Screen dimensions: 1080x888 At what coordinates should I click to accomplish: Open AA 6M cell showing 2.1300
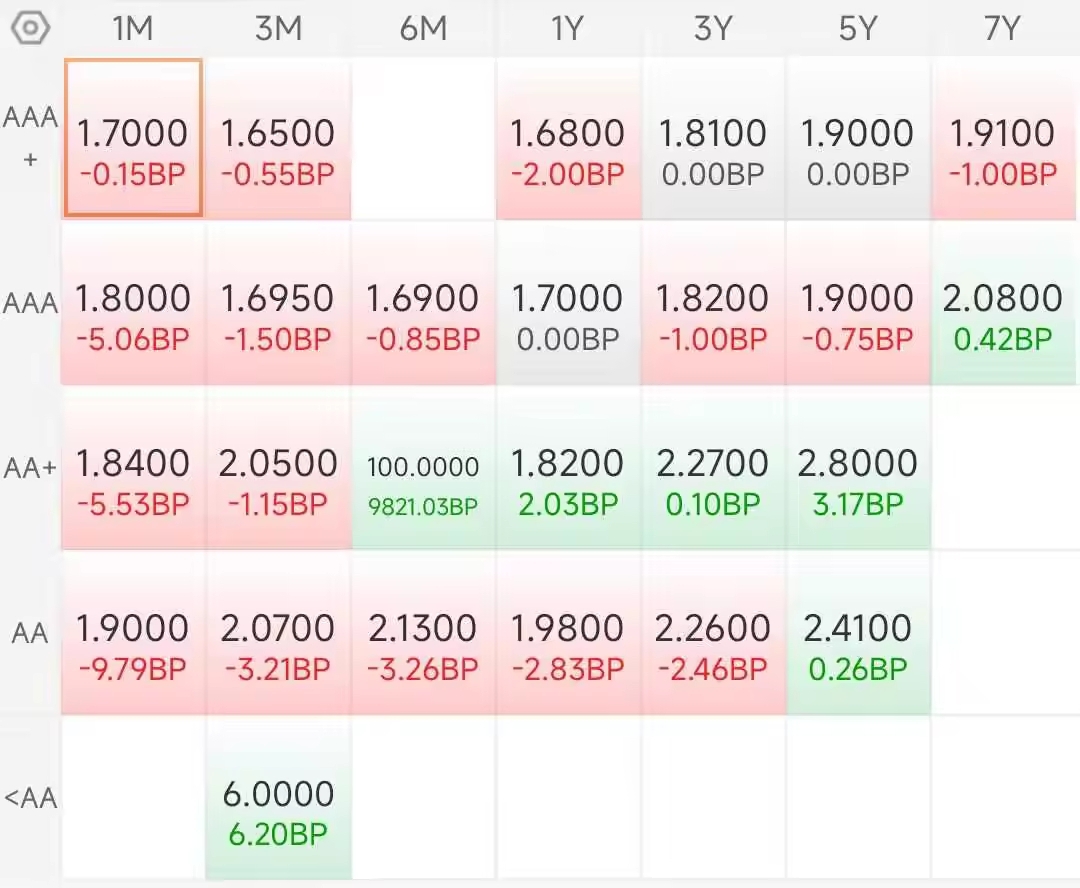[424, 634]
